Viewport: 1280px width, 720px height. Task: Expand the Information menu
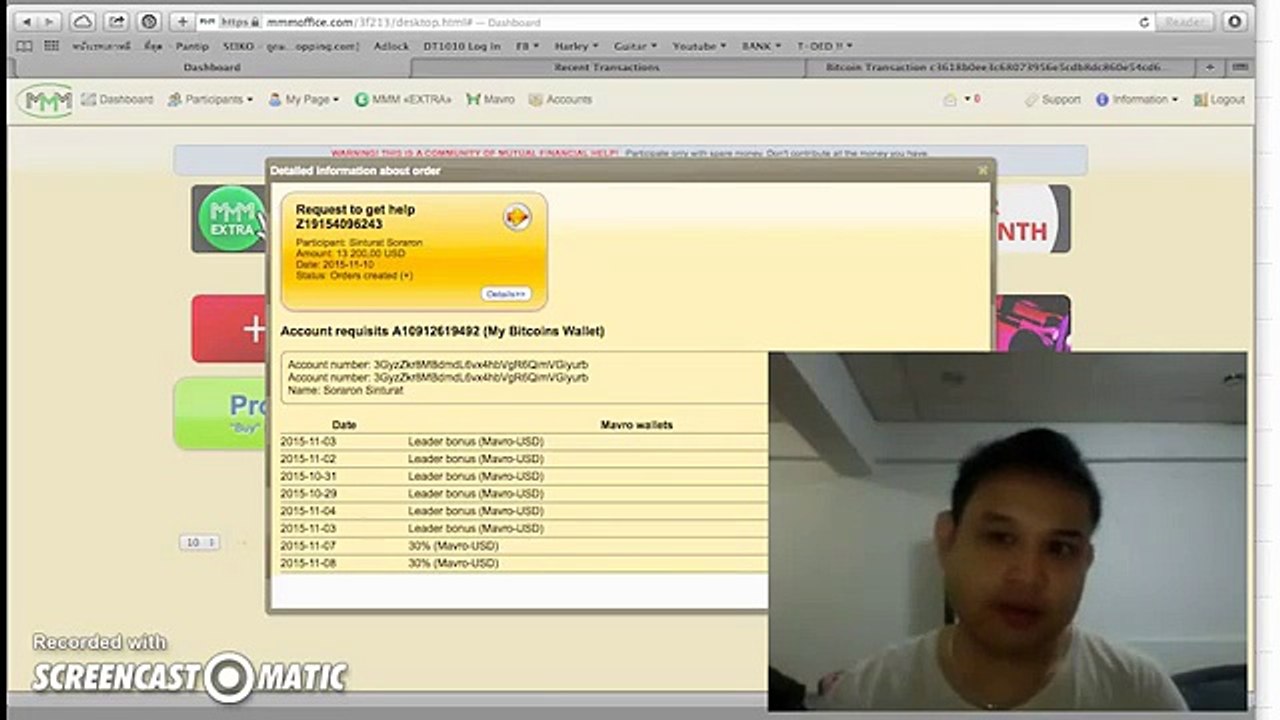1137,100
